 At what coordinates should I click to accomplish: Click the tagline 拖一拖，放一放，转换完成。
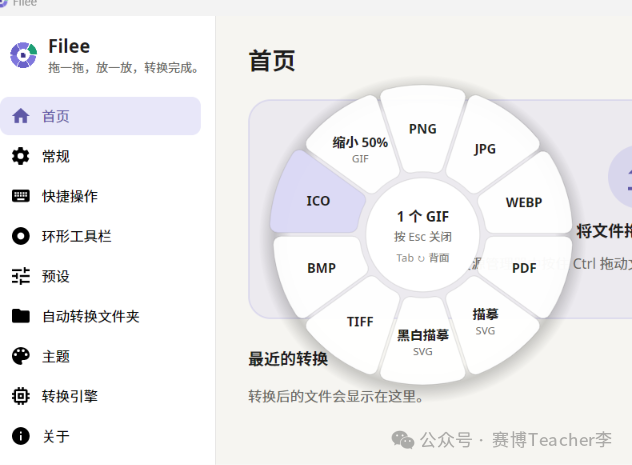pyautogui.click(x=123, y=68)
